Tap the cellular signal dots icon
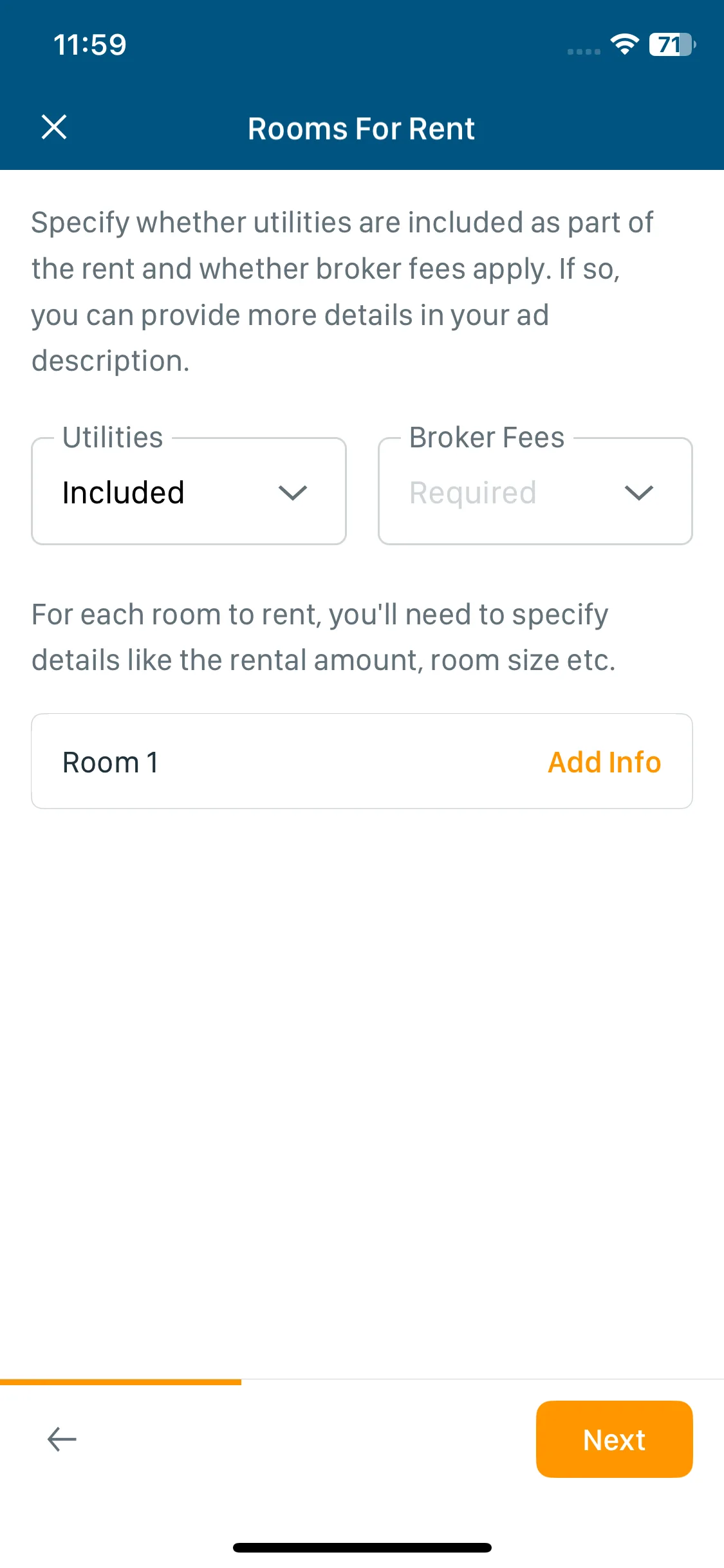The height and width of the screenshot is (1568, 724). click(x=584, y=51)
